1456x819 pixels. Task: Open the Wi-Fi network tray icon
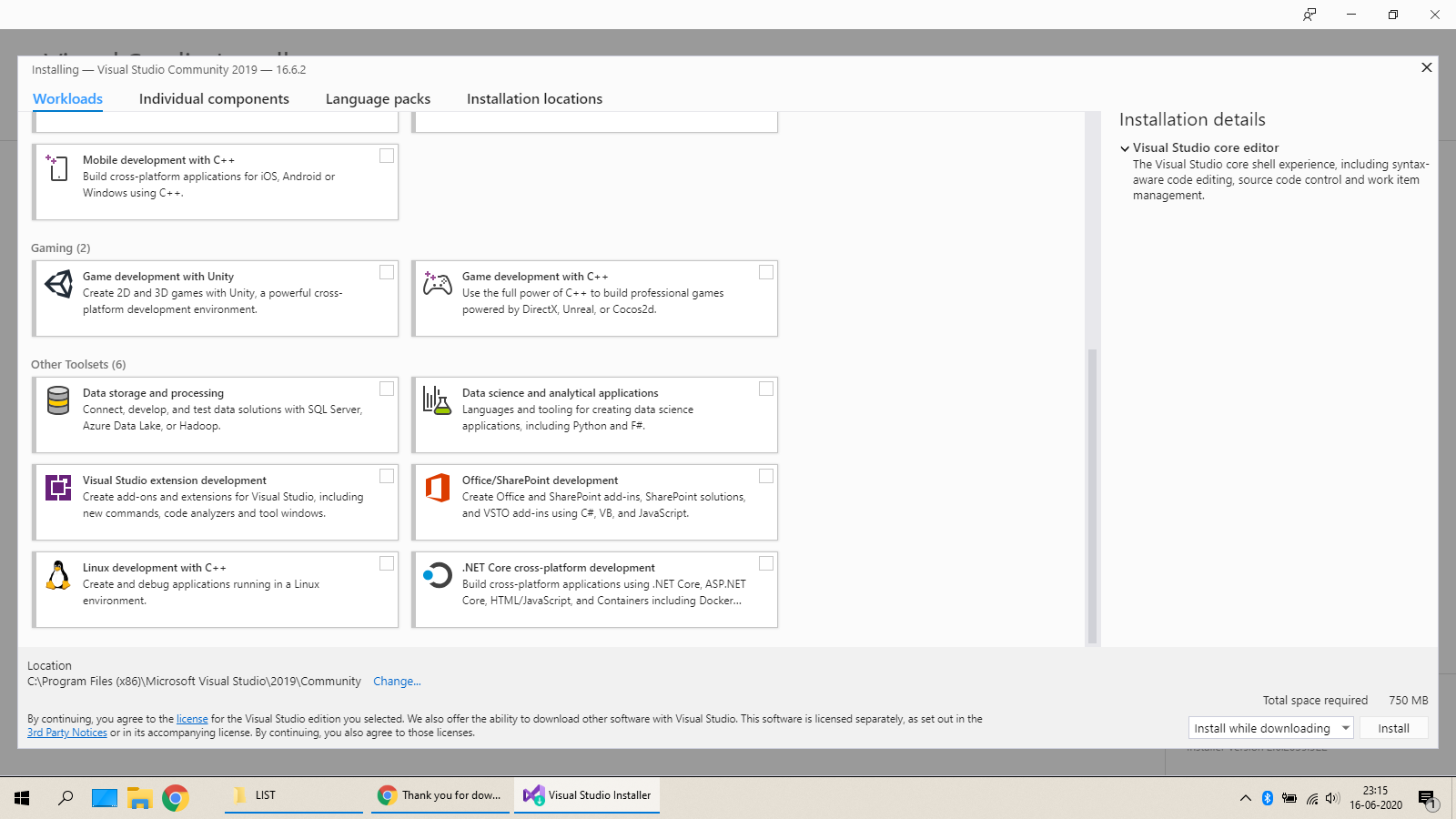pyautogui.click(x=1311, y=798)
